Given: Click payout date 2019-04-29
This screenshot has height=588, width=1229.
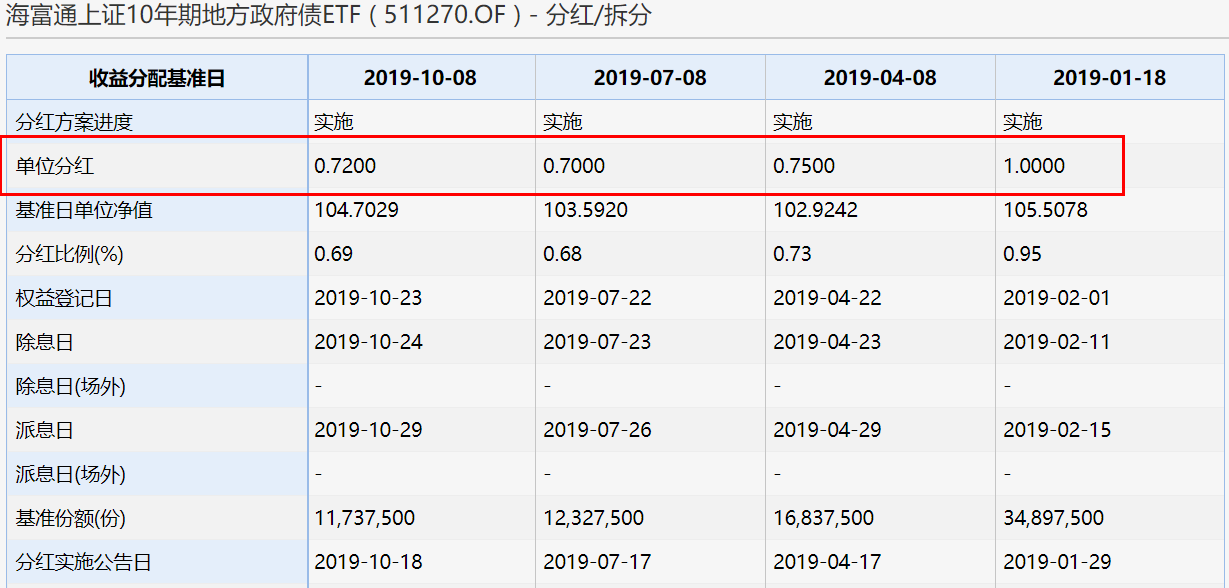Looking at the screenshot, I should pyautogui.click(x=827, y=430).
